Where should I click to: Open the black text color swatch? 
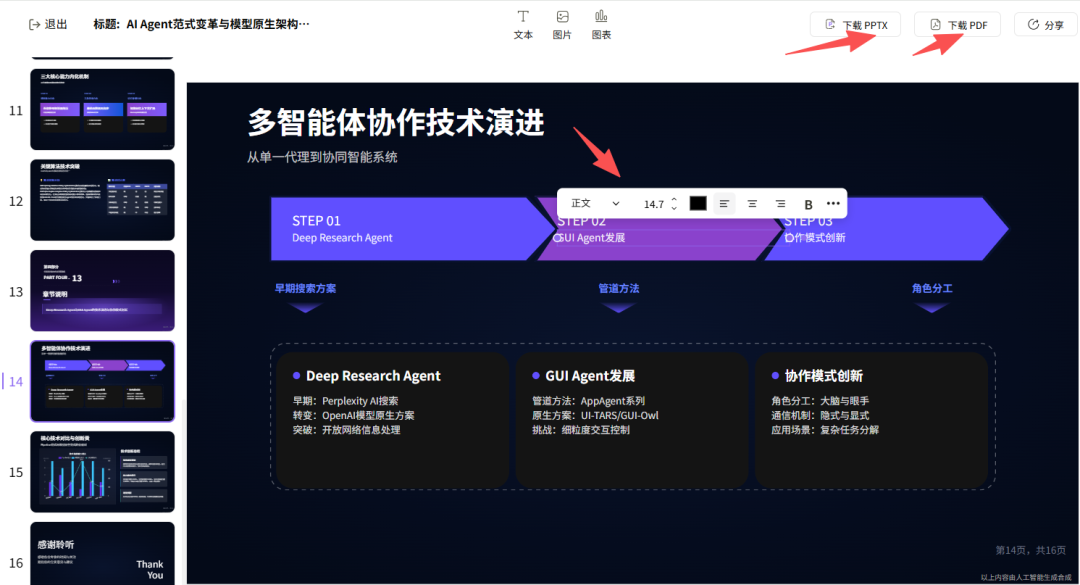tap(698, 203)
